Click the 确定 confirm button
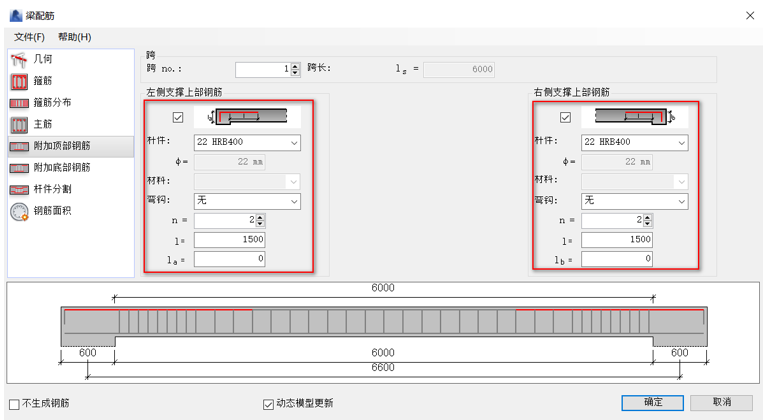The image size is (769, 420). pos(653,402)
